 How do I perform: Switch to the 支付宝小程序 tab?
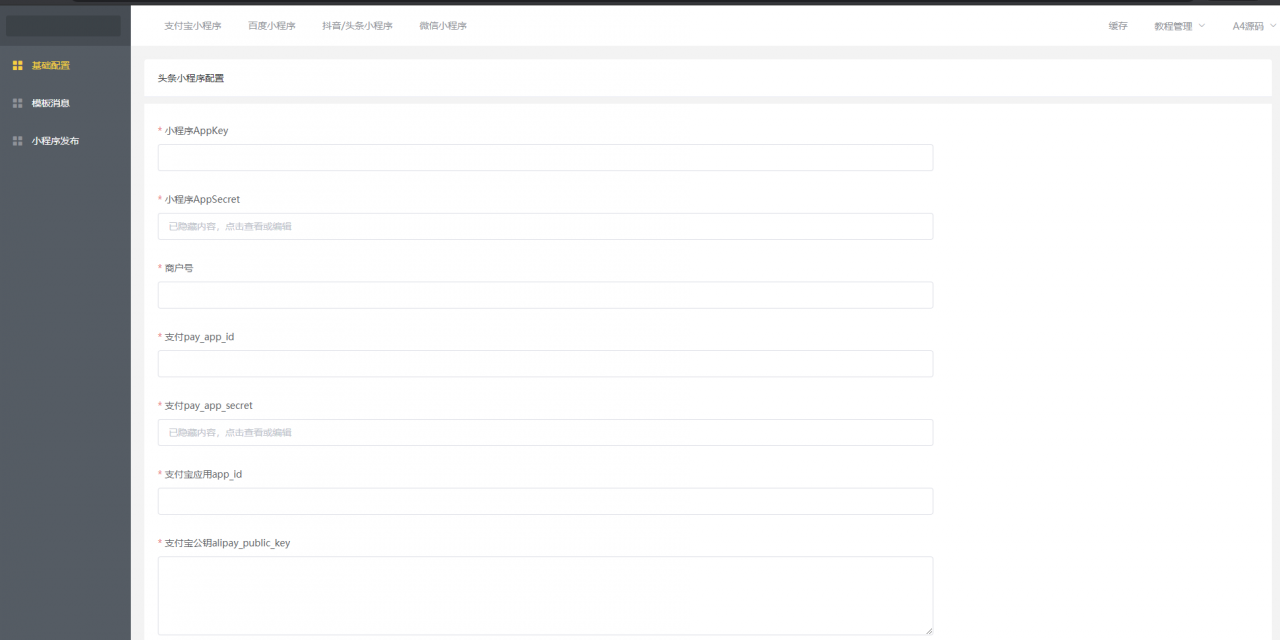(x=193, y=26)
